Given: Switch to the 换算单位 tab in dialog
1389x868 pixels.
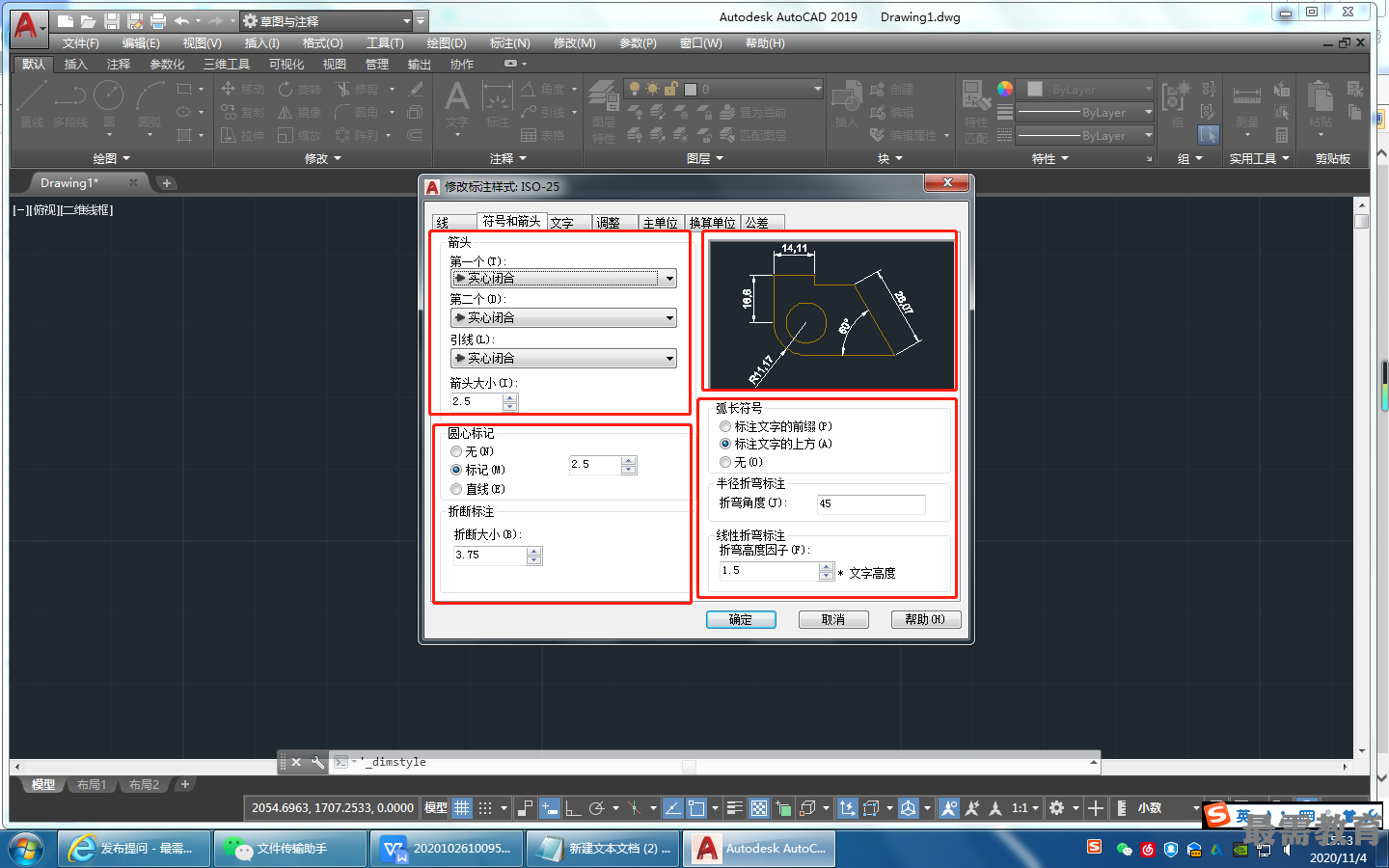Looking at the screenshot, I should click(x=712, y=223).
